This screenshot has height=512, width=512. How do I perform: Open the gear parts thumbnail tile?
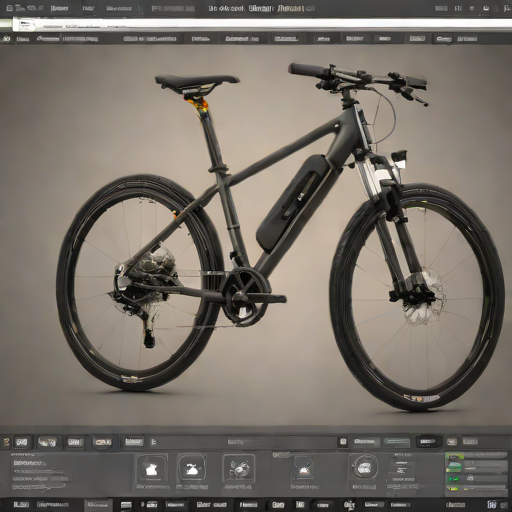coord(239,468)
